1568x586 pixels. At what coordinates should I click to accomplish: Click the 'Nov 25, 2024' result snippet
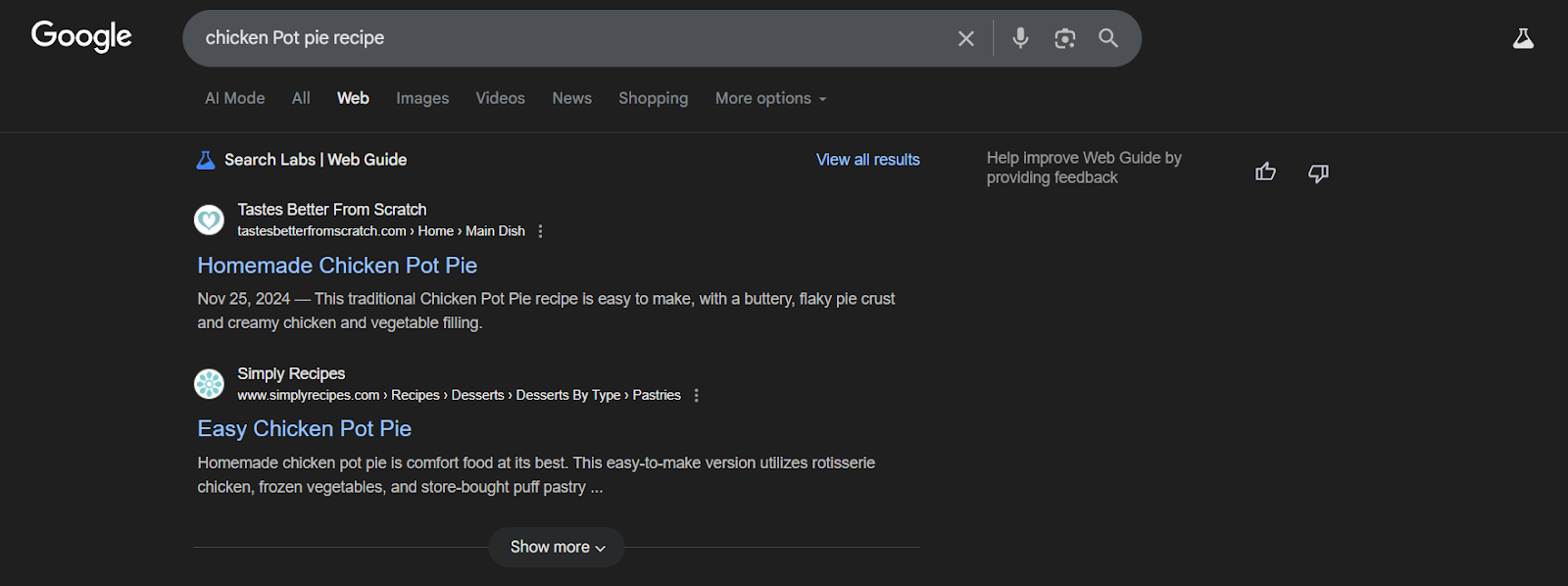546,311
